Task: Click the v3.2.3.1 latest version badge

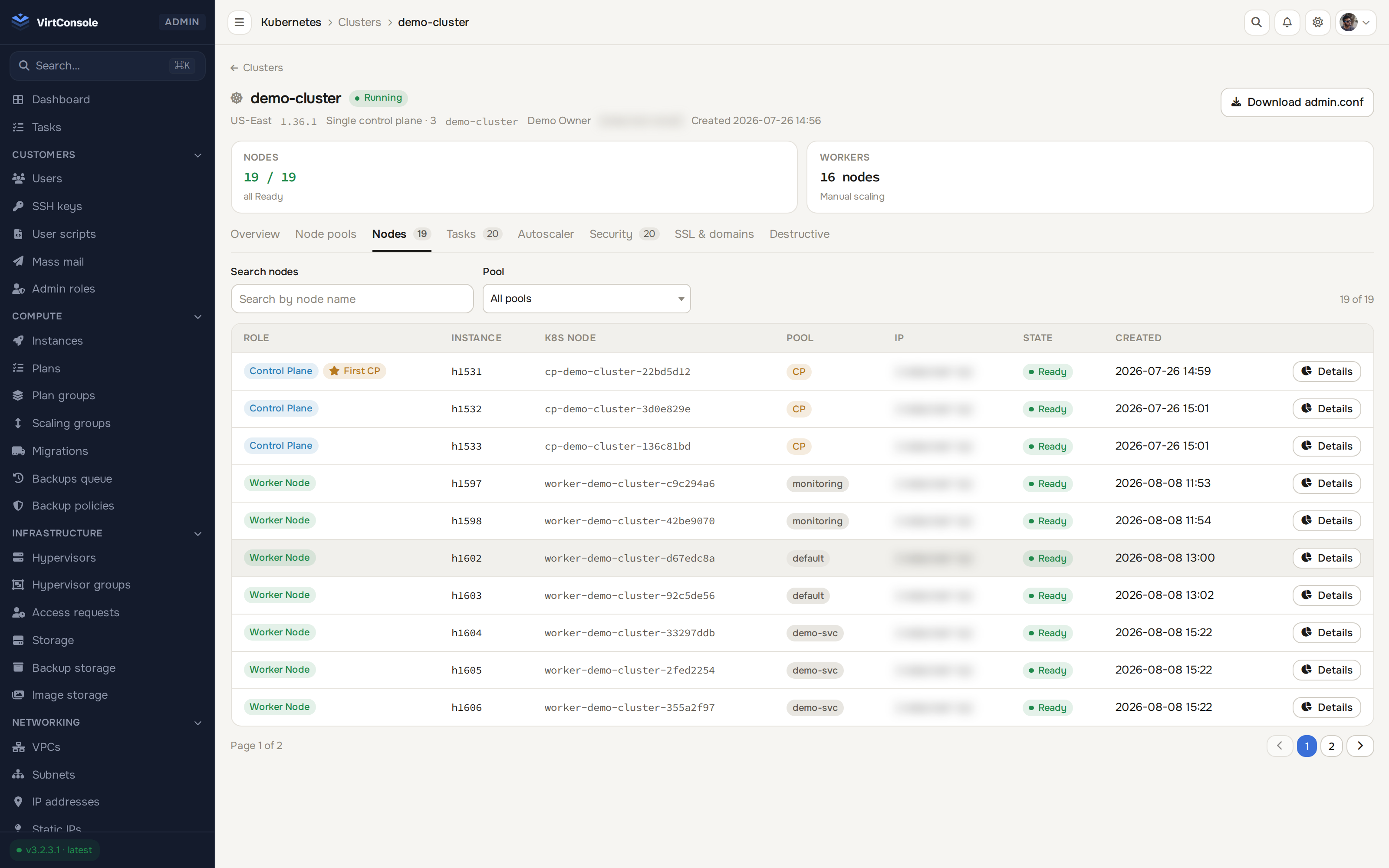Action: point(55,850)
